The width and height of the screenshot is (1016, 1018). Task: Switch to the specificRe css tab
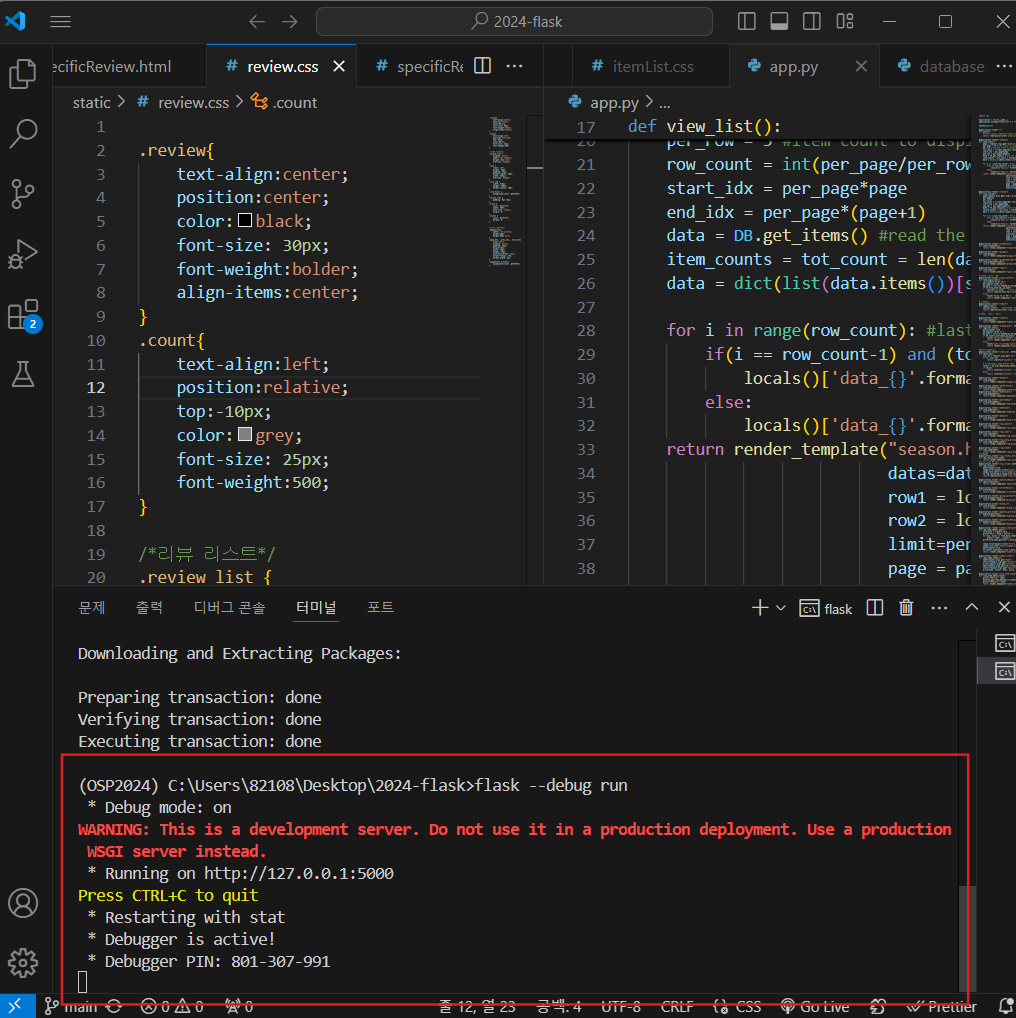[x=420, y=66]
